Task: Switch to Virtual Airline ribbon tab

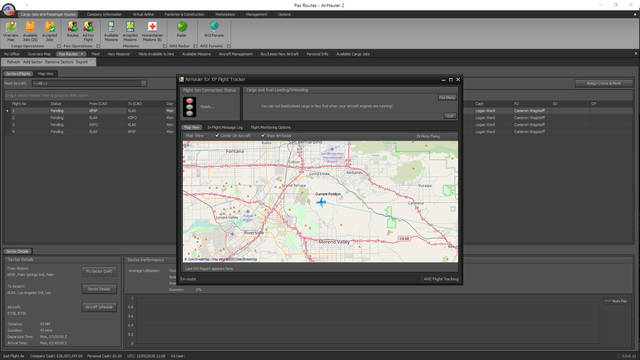Action: pyautogui.click(x=143, y=14)
